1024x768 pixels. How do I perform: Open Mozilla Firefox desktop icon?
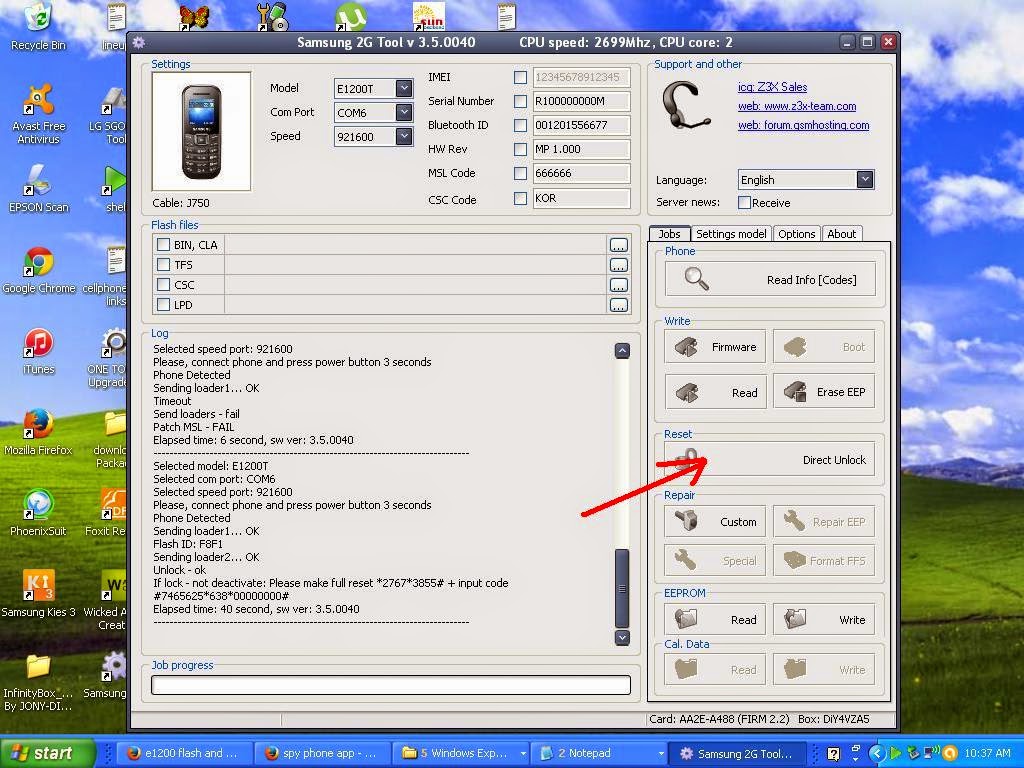(x=39, y=432)
